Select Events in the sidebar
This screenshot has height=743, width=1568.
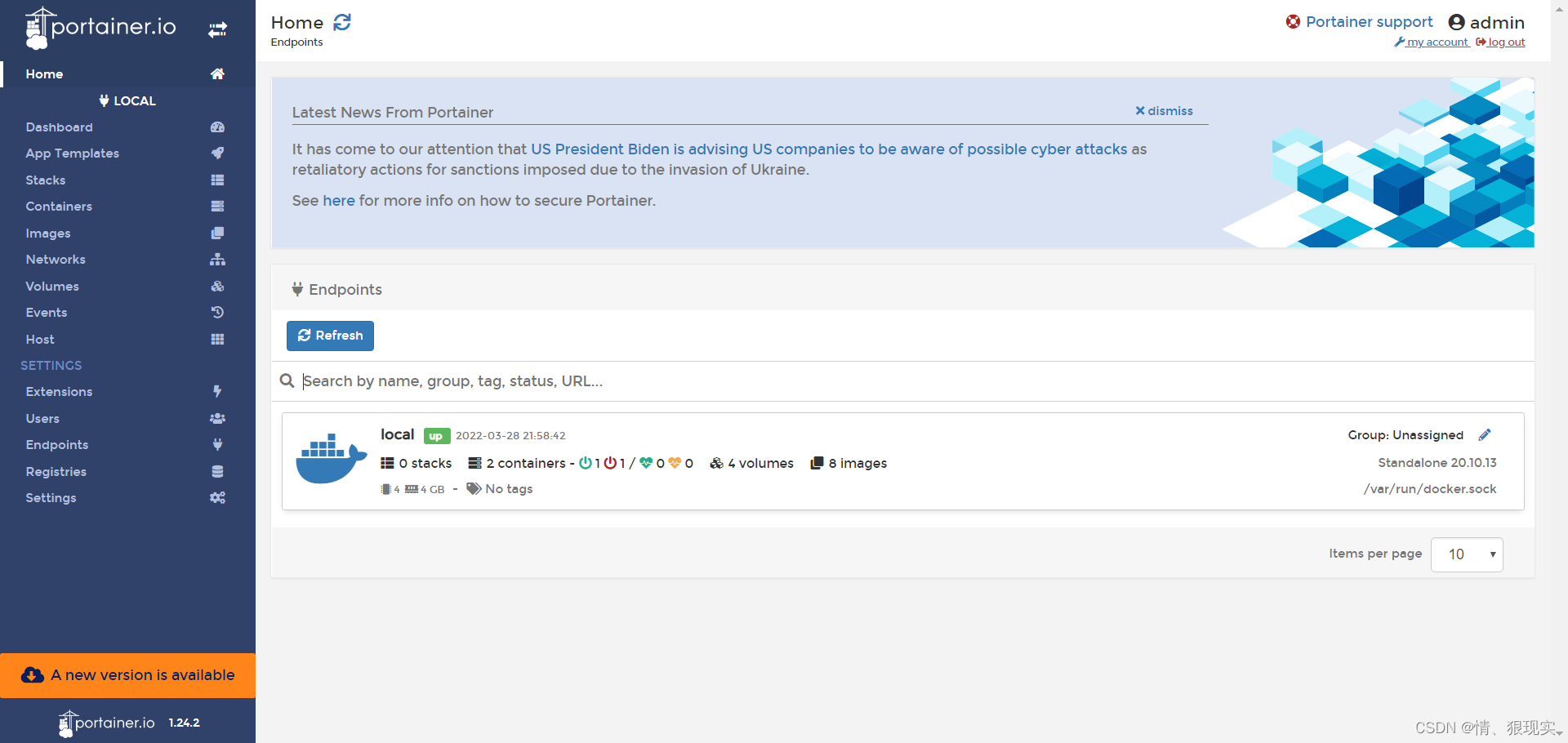pyautogui.click(x=47, y=313)
